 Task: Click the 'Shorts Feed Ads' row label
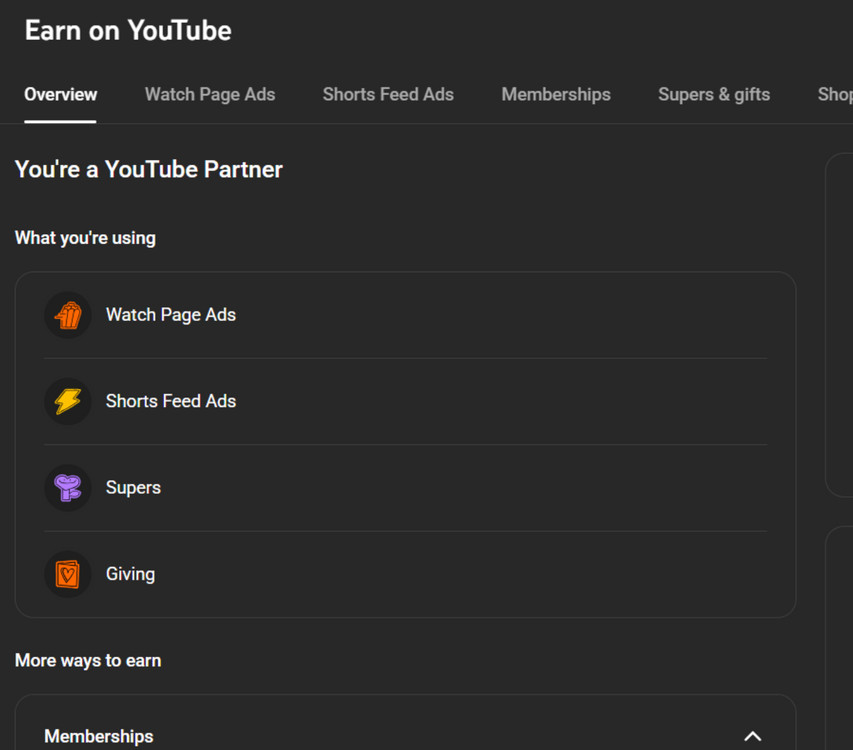pos(171,401)
